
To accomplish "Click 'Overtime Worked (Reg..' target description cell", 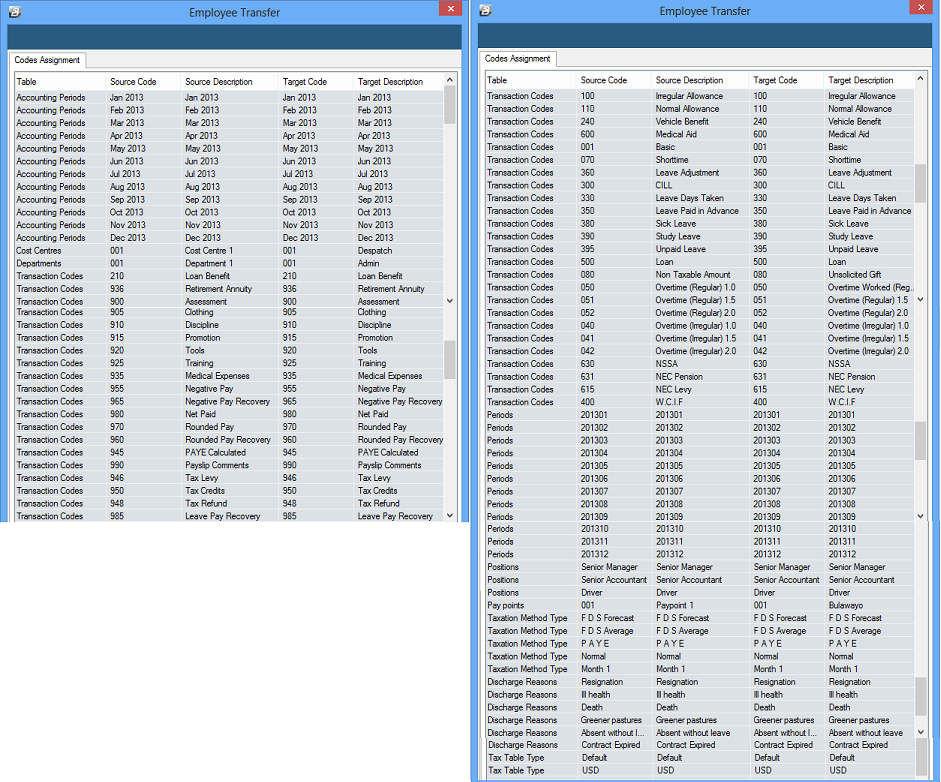I will coord(869,287).
